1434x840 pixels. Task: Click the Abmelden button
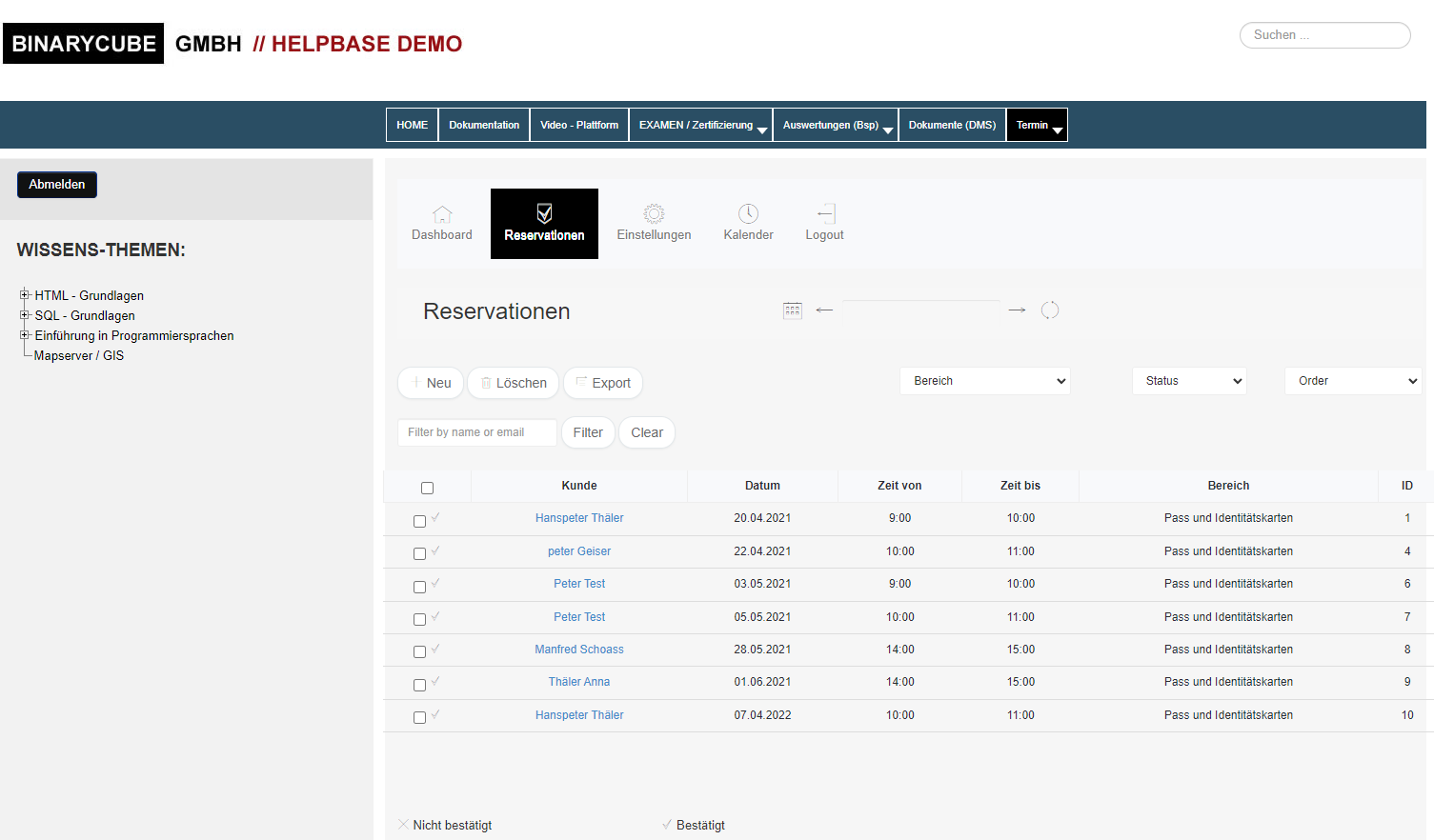point(57,185)
